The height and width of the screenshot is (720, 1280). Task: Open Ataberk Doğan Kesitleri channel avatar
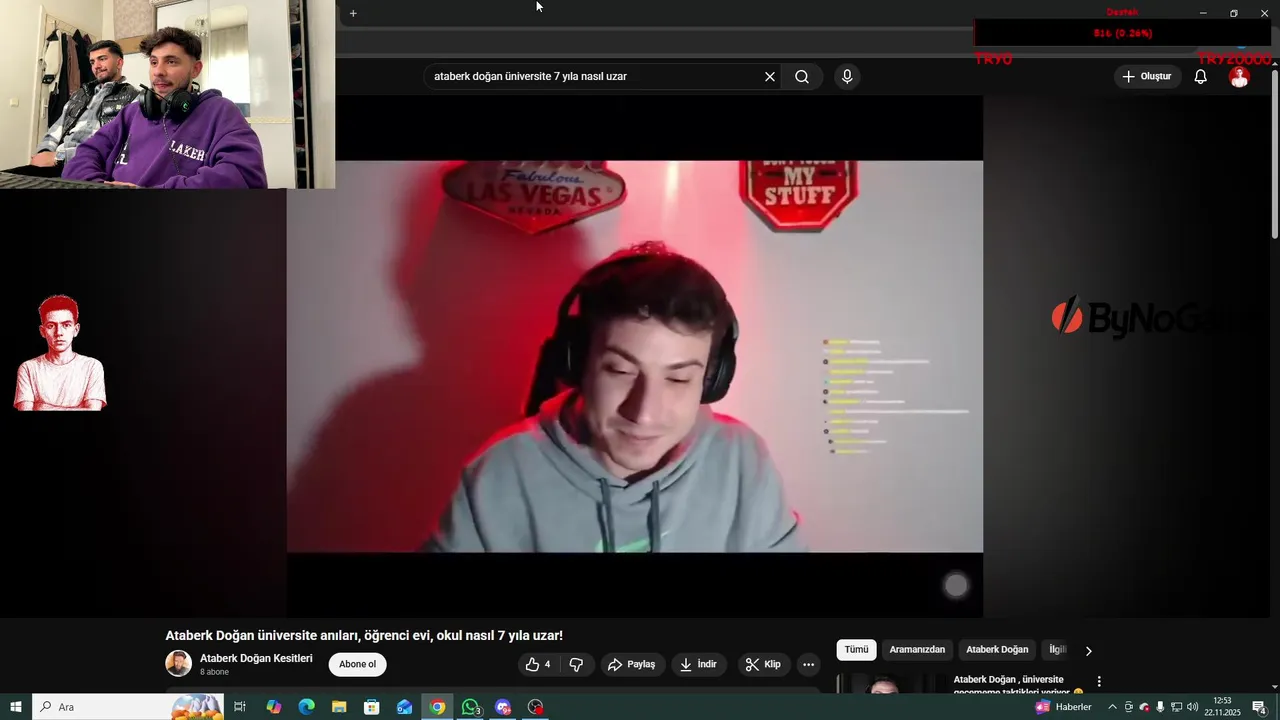(x=178, y=663)
